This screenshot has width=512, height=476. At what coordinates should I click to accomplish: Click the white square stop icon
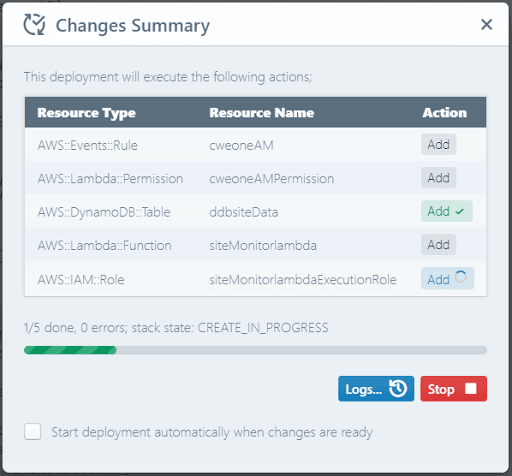(x=471, y=388)
